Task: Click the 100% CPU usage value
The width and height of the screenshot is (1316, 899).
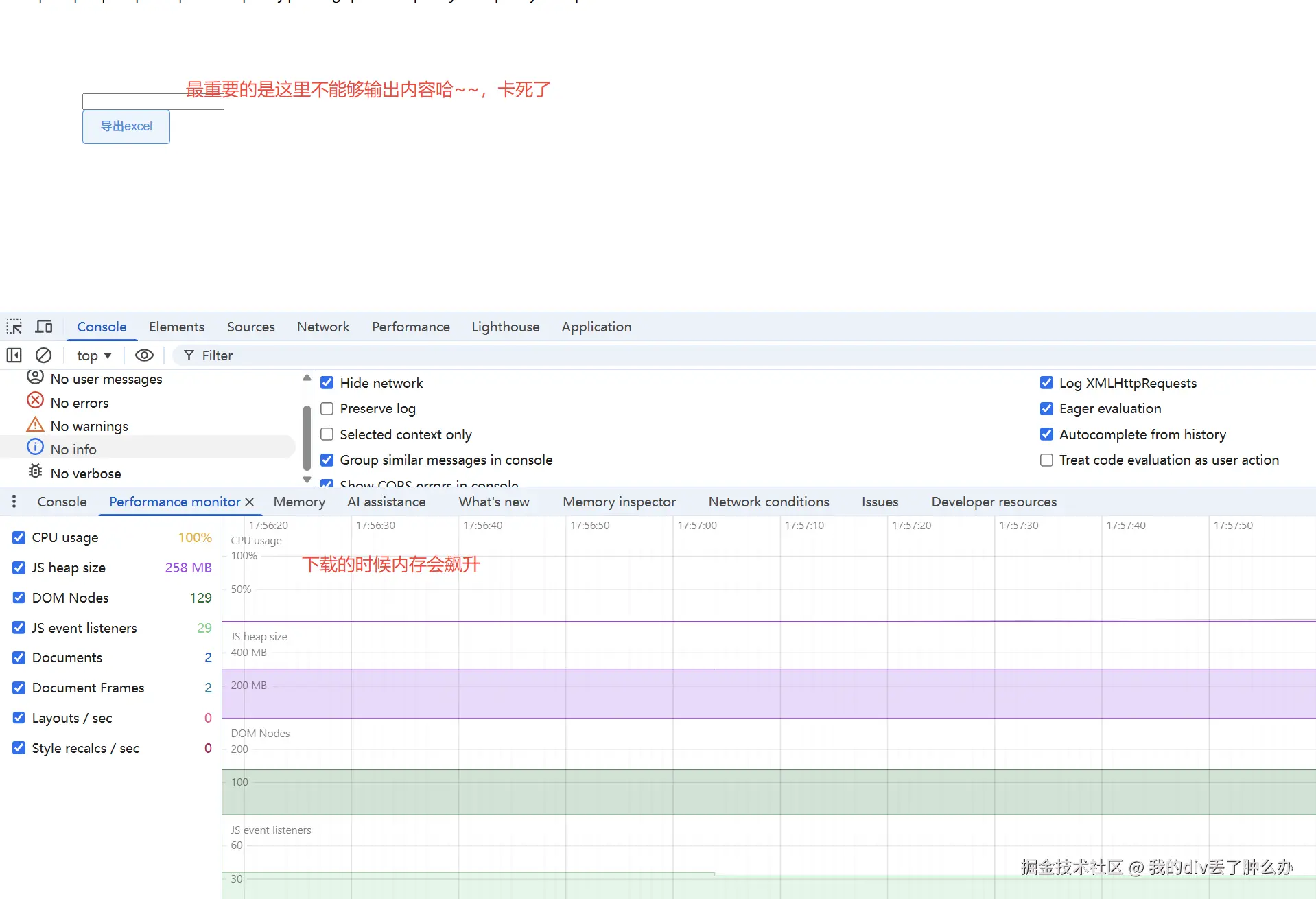Action: [195, 537]
